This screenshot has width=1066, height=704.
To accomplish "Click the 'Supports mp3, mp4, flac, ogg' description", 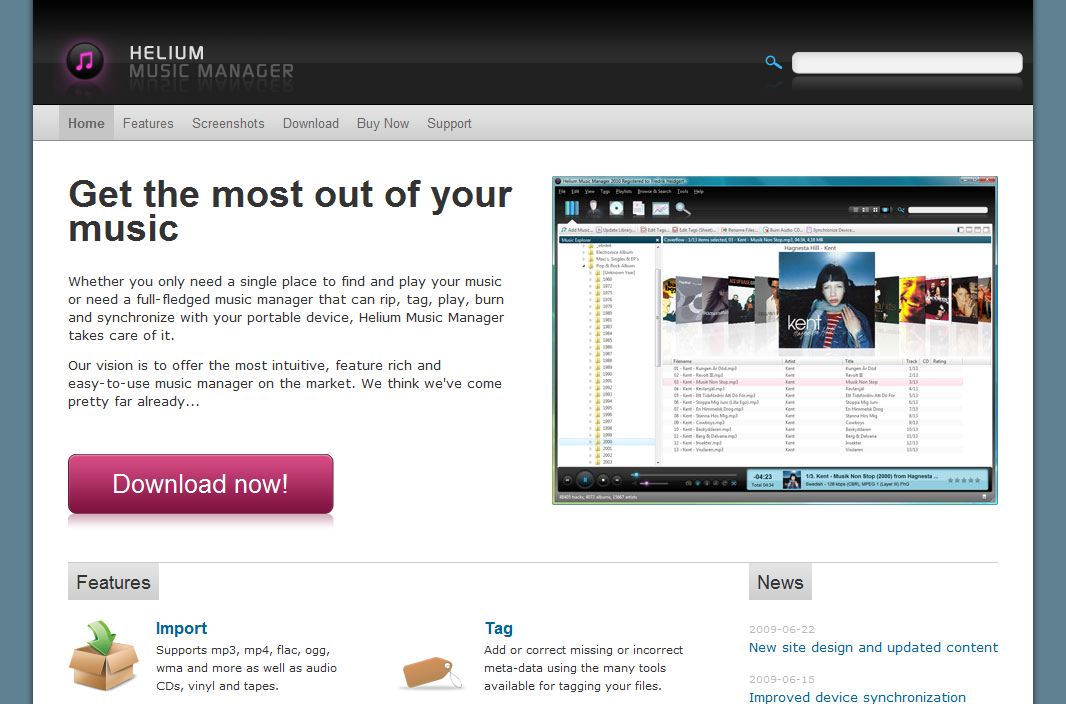I will point(246,668).
